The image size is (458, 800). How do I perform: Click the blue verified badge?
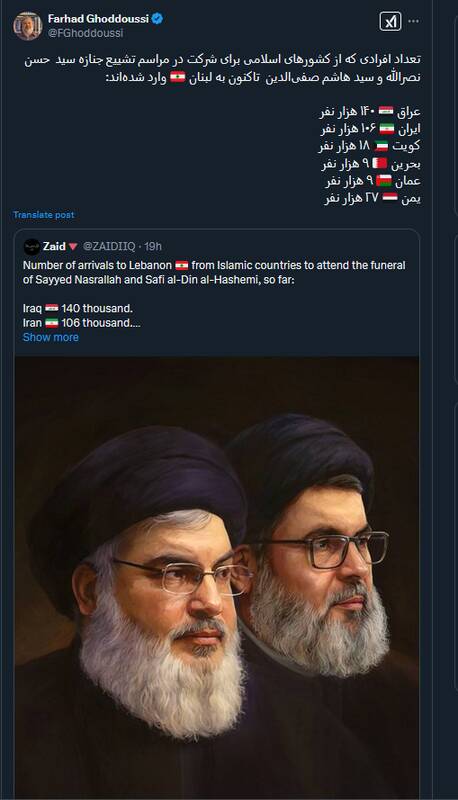(158, 19)
